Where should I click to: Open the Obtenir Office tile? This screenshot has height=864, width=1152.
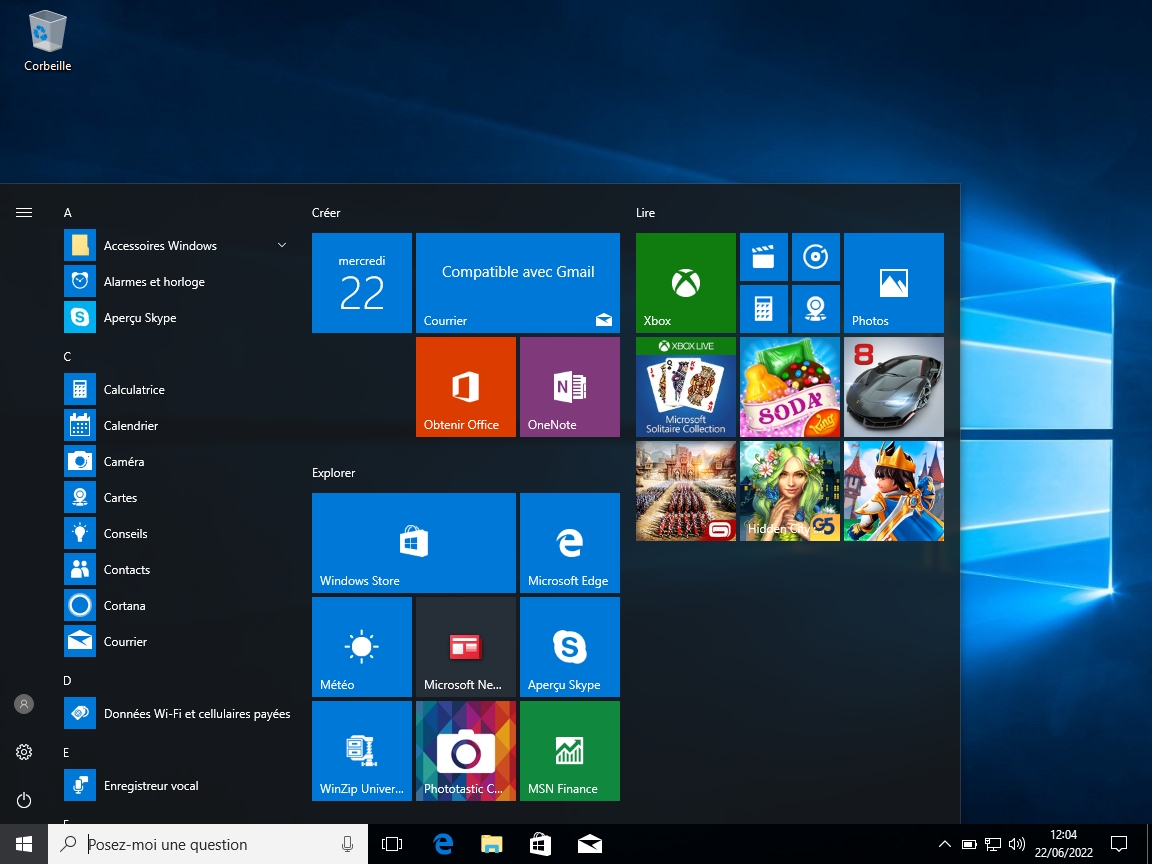pos(466,387)
